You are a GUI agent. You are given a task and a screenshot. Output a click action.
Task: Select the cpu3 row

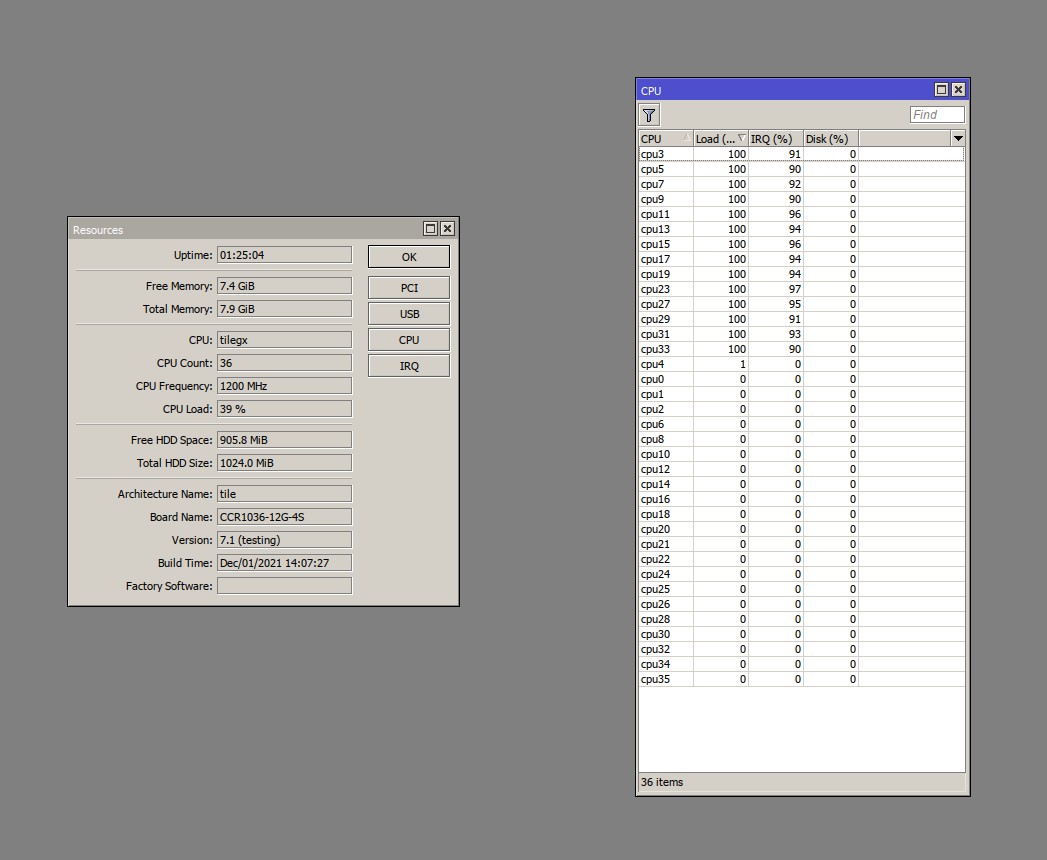[801, 154]
